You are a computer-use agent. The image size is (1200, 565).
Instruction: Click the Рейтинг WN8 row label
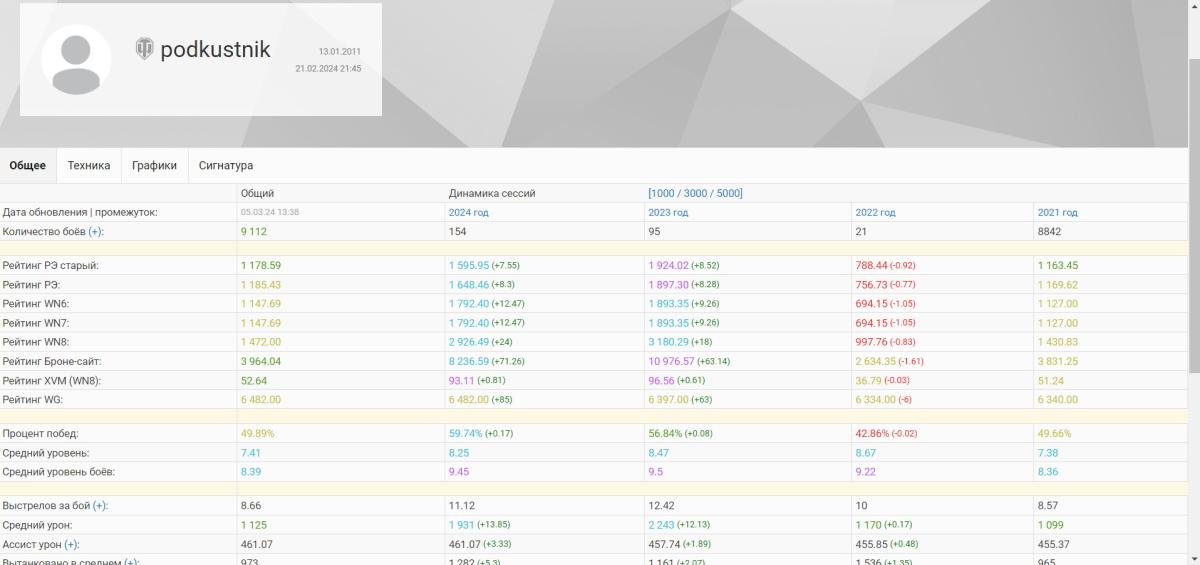(x=35, y=342)
